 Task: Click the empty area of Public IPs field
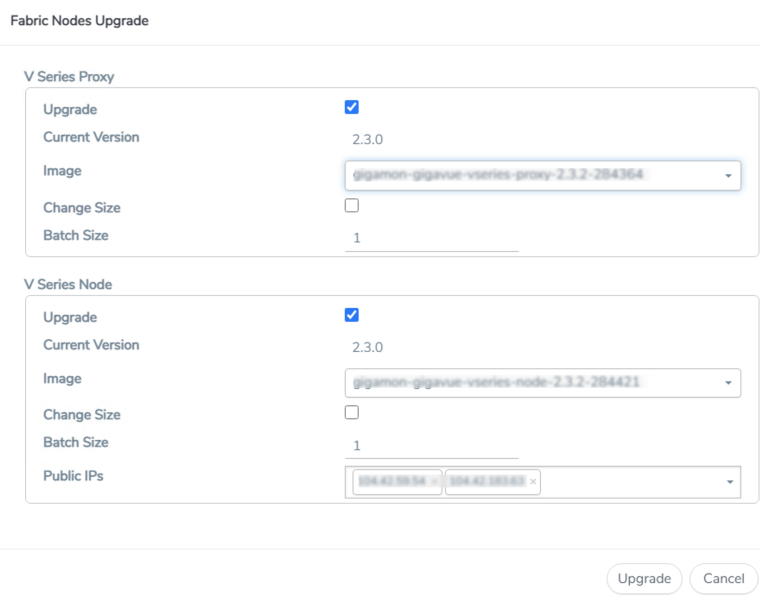click(630, 482)
